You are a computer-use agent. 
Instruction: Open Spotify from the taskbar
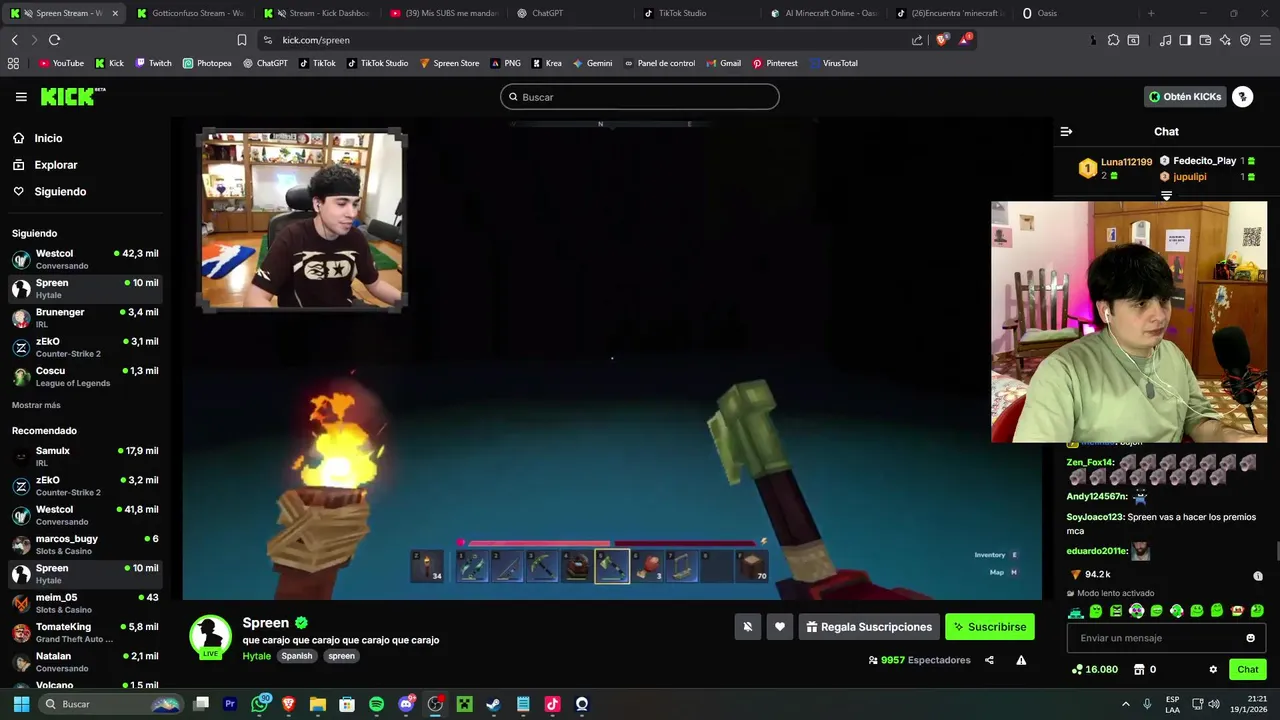click(376, 704)
